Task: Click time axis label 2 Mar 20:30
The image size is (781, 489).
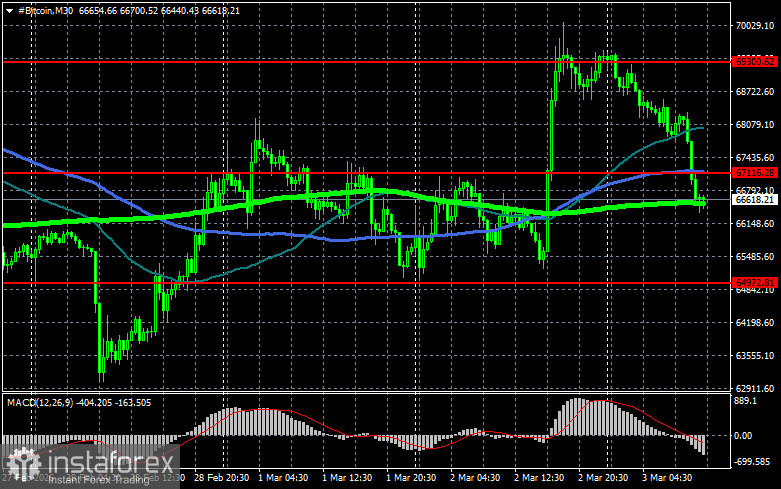Action: [x=603, y=478]
